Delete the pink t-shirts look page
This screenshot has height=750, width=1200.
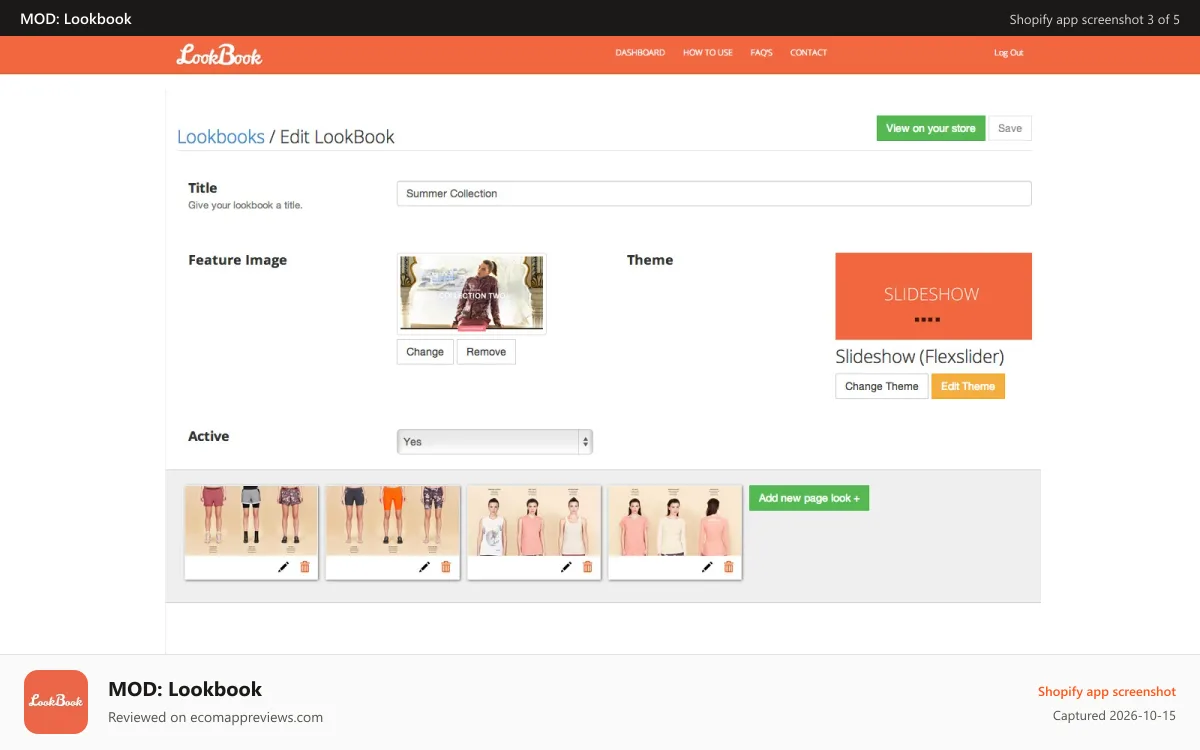click(x=729, y=567)
